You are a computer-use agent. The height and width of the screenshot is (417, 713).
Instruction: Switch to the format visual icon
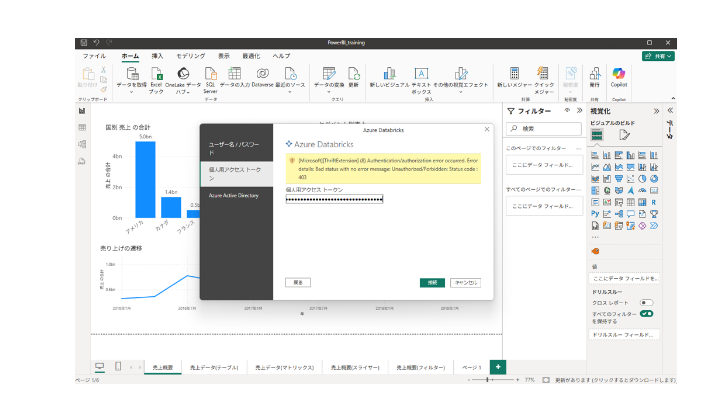click(624, 135)
